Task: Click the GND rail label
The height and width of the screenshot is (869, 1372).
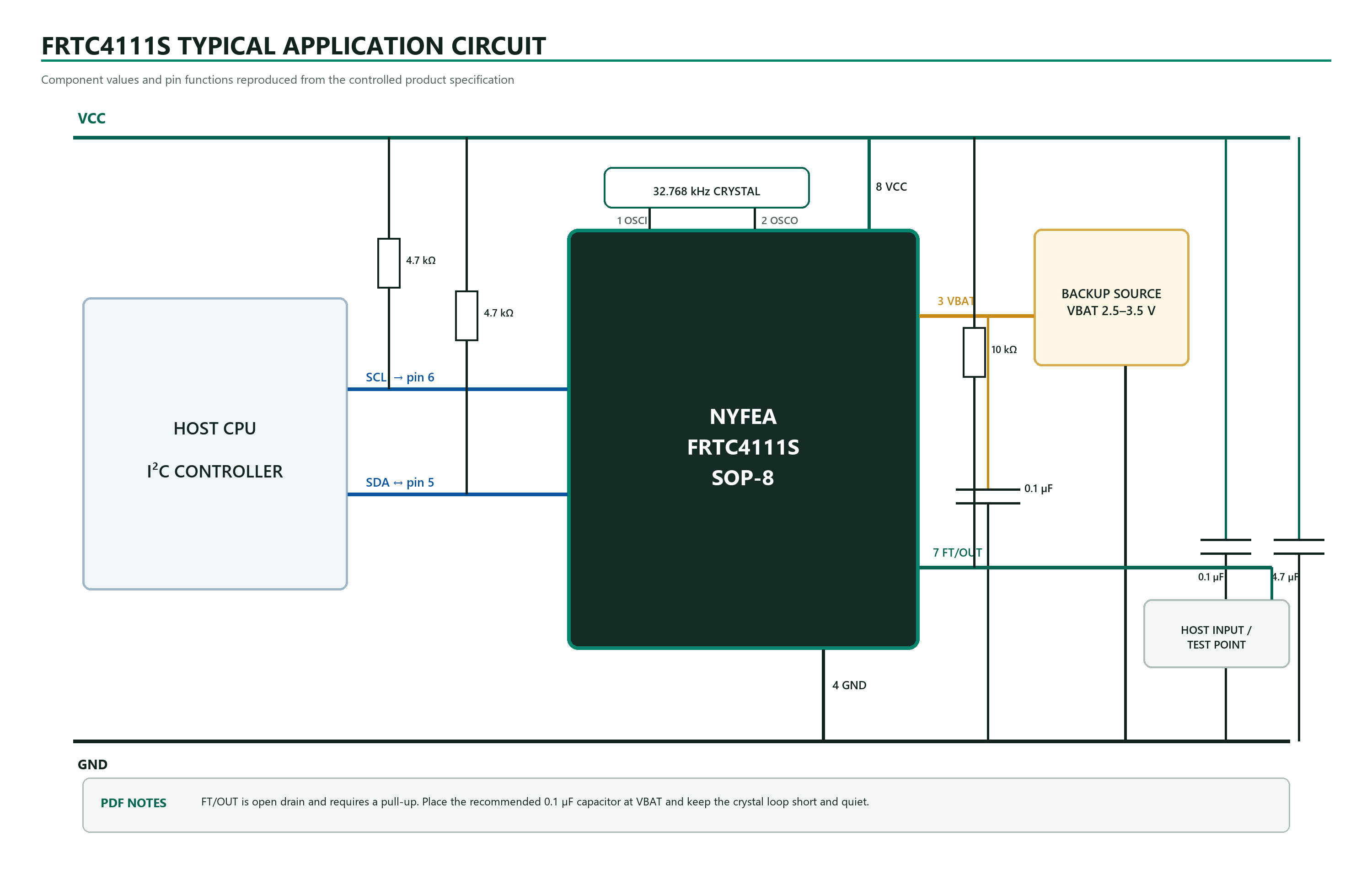Action: coord(92,764)
